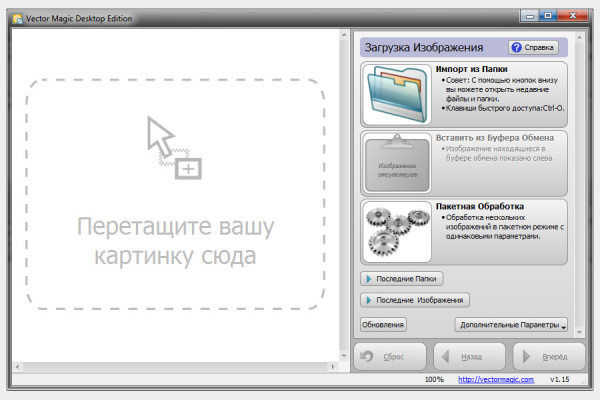The image size is (600, 400).
Task: Click the 100% zoom status text
Action: point(434,379)
